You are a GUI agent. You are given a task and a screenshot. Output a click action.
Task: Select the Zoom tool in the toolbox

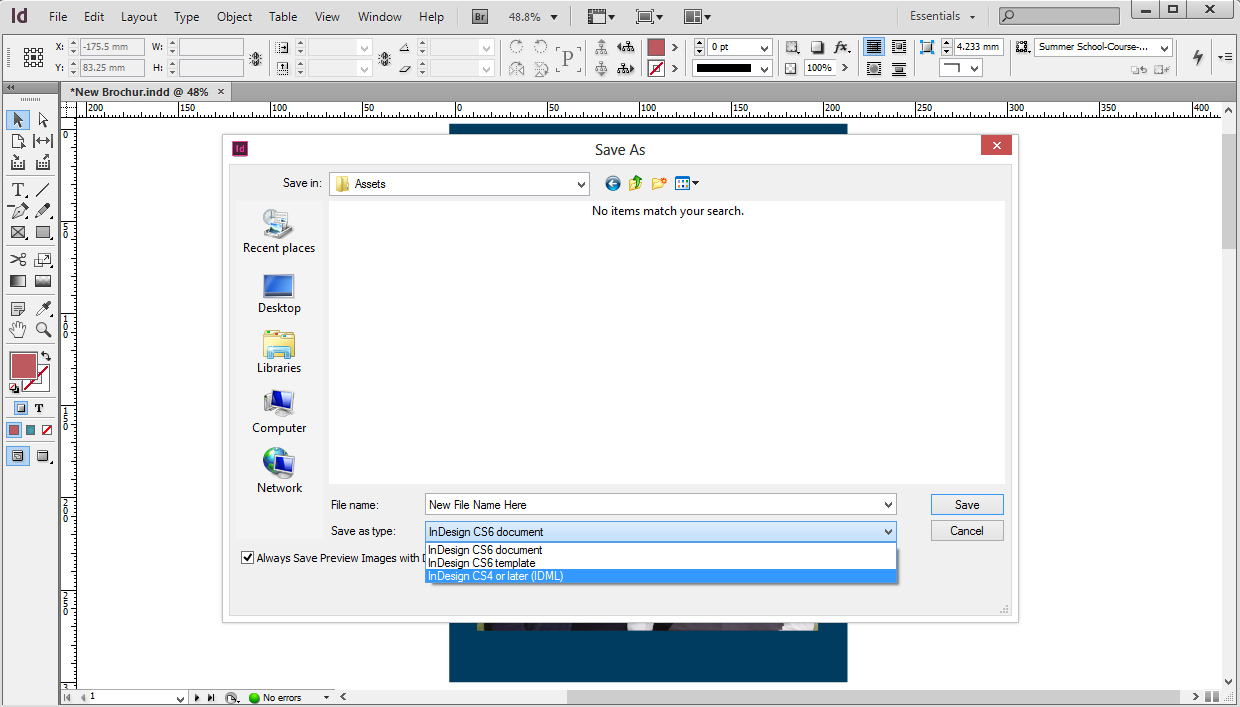point(43,330)
